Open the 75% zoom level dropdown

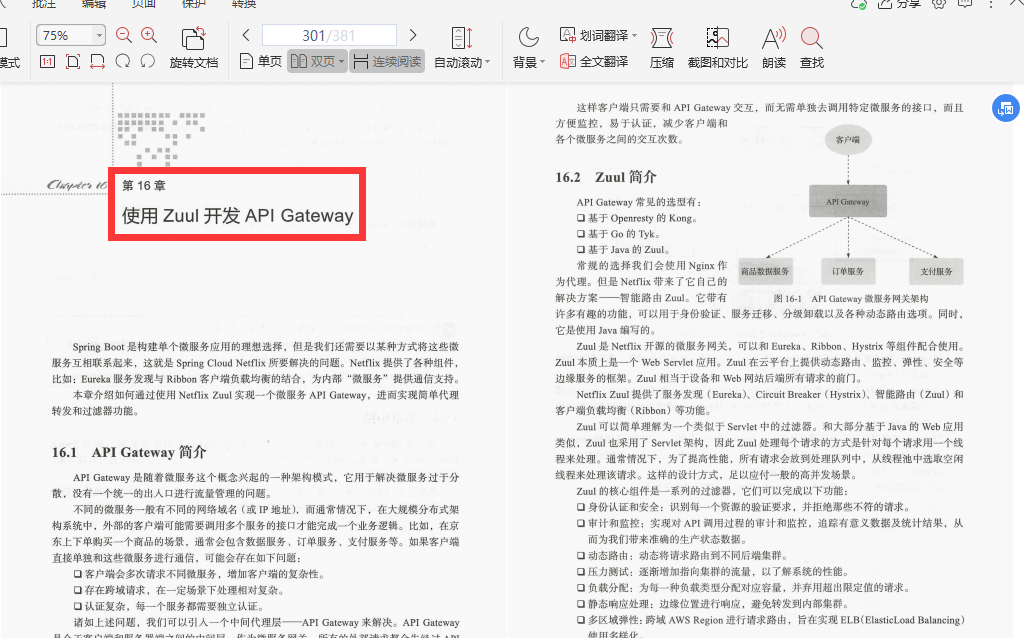99,35
